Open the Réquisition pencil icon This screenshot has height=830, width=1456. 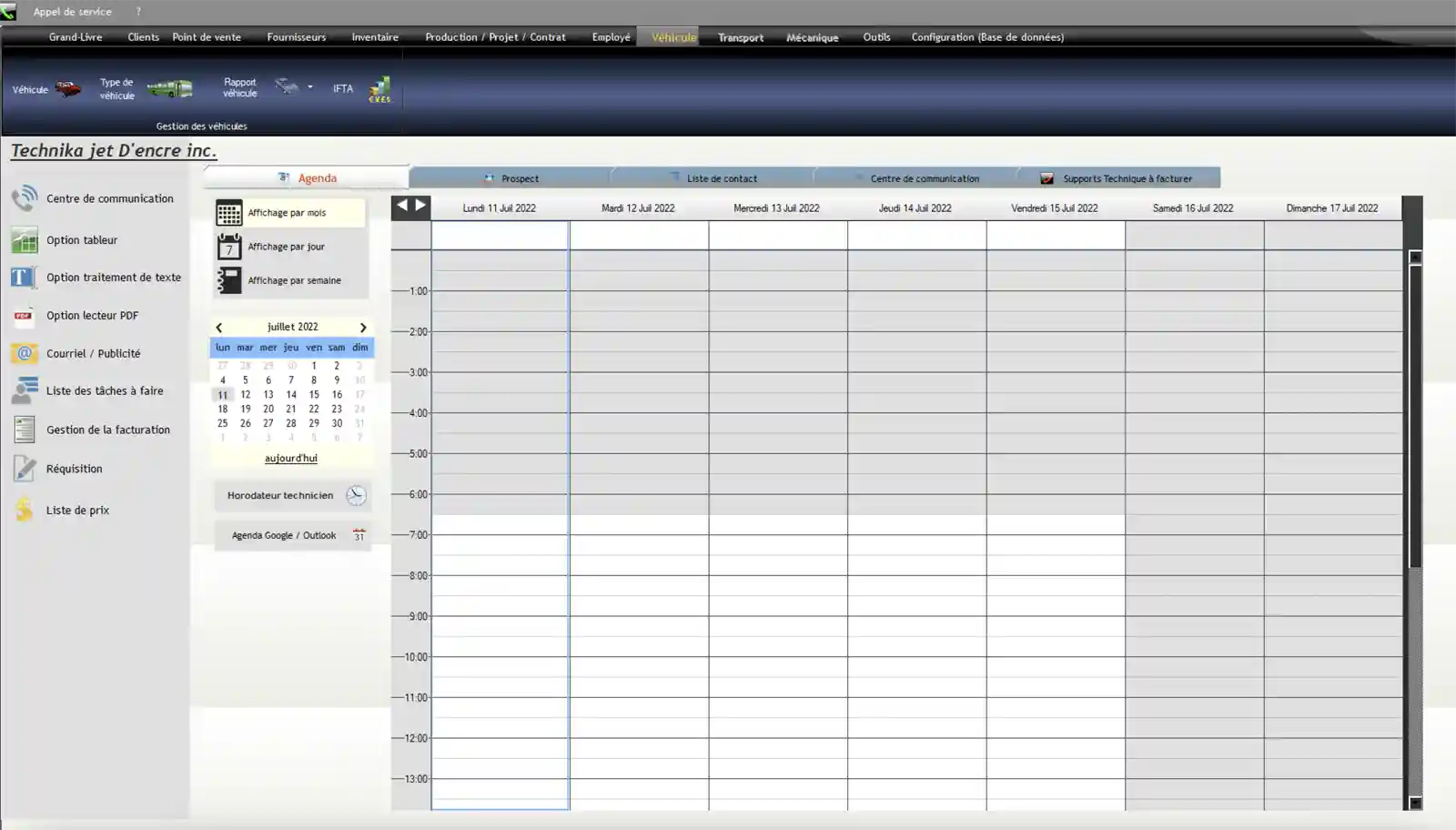click(x=25, y=469)
